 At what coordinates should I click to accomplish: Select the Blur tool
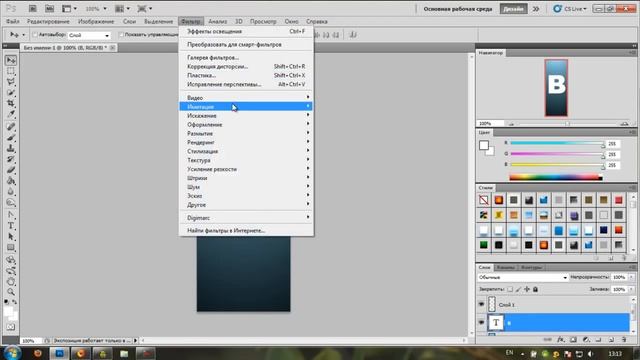(11, 192)
